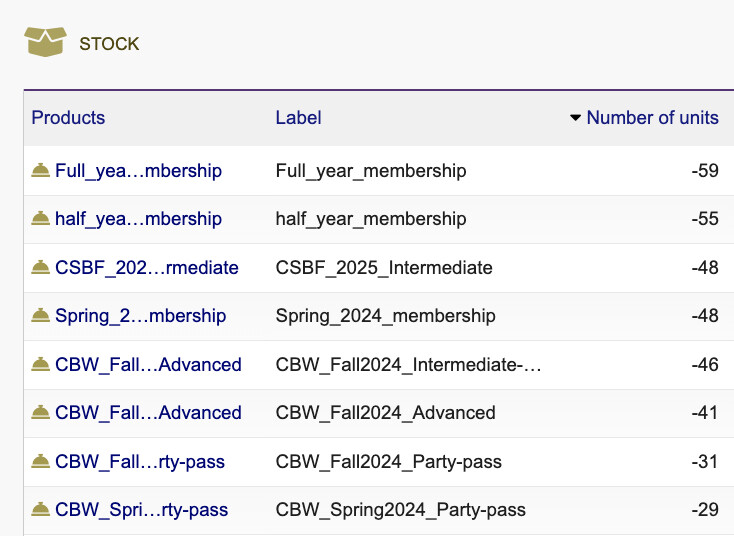Click the STOCK heading text
The image size is (734, 536).
pyautogui.click(x=109, y=44)
